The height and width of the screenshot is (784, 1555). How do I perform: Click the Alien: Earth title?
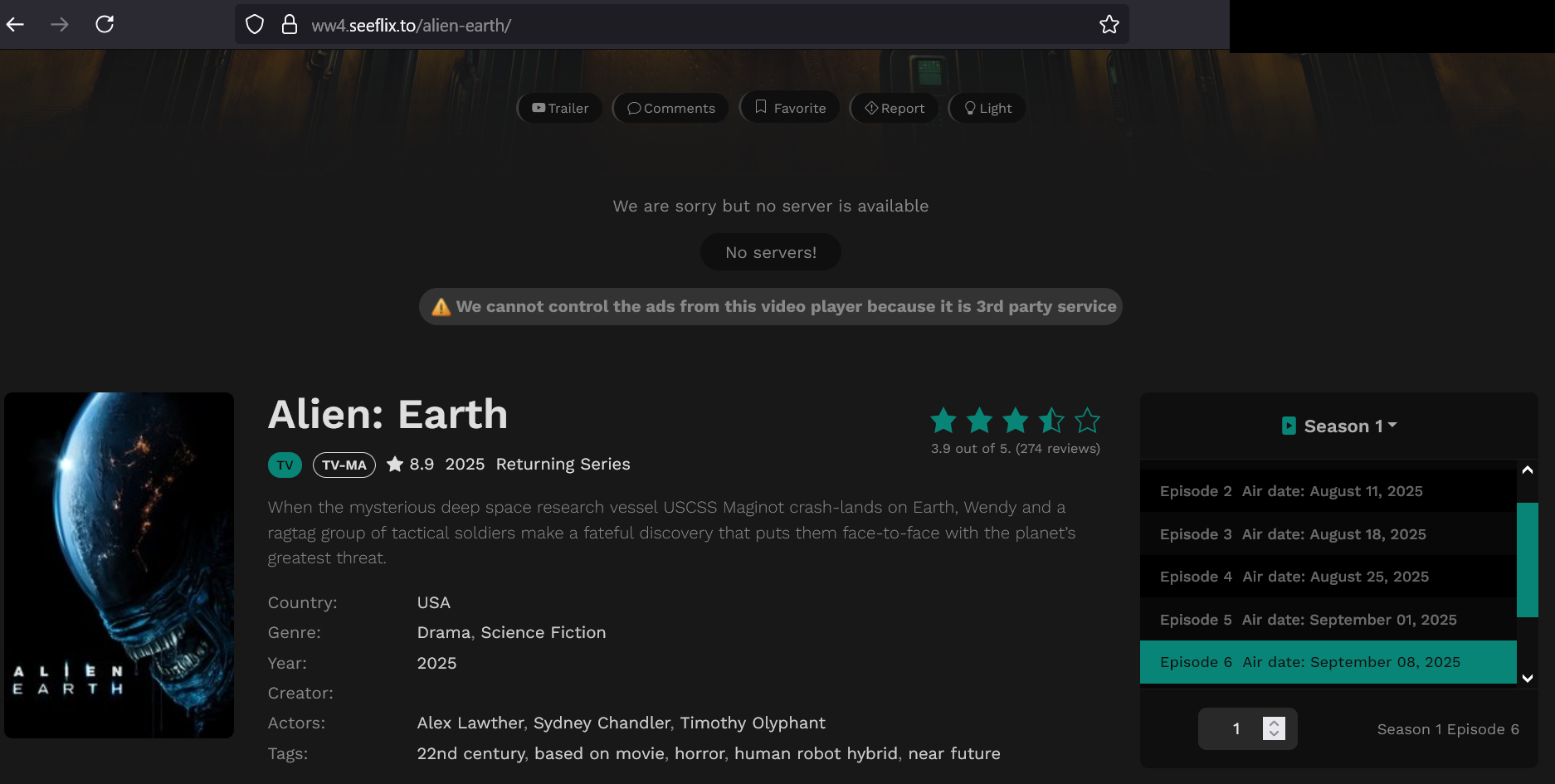pyautogui.click(x=388, y=414)
